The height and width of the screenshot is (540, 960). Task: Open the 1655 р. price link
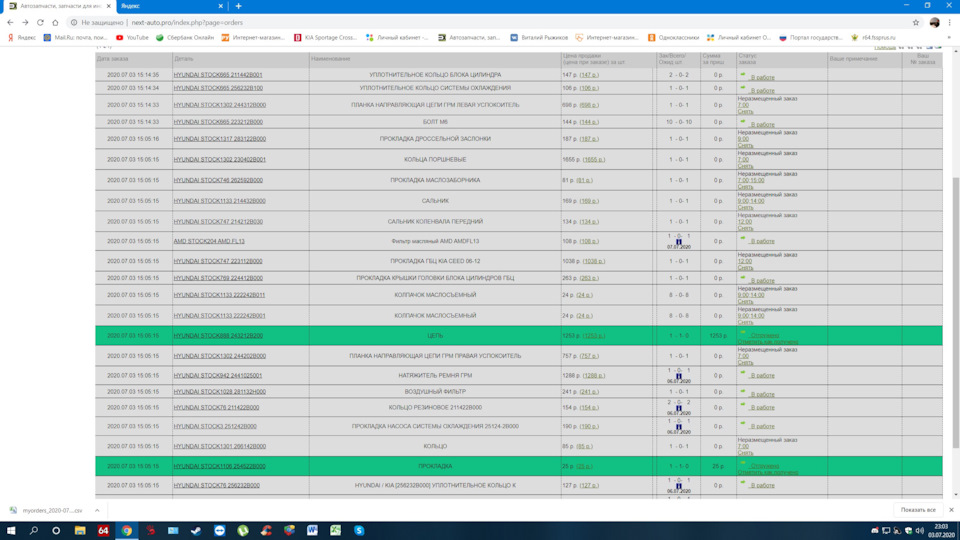point(593,159)
